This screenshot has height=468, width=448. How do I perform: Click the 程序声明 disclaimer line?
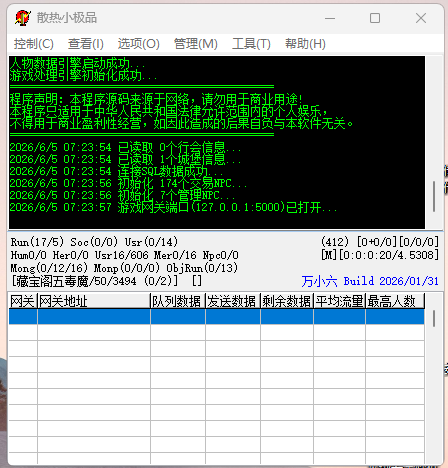coord(156,99)
